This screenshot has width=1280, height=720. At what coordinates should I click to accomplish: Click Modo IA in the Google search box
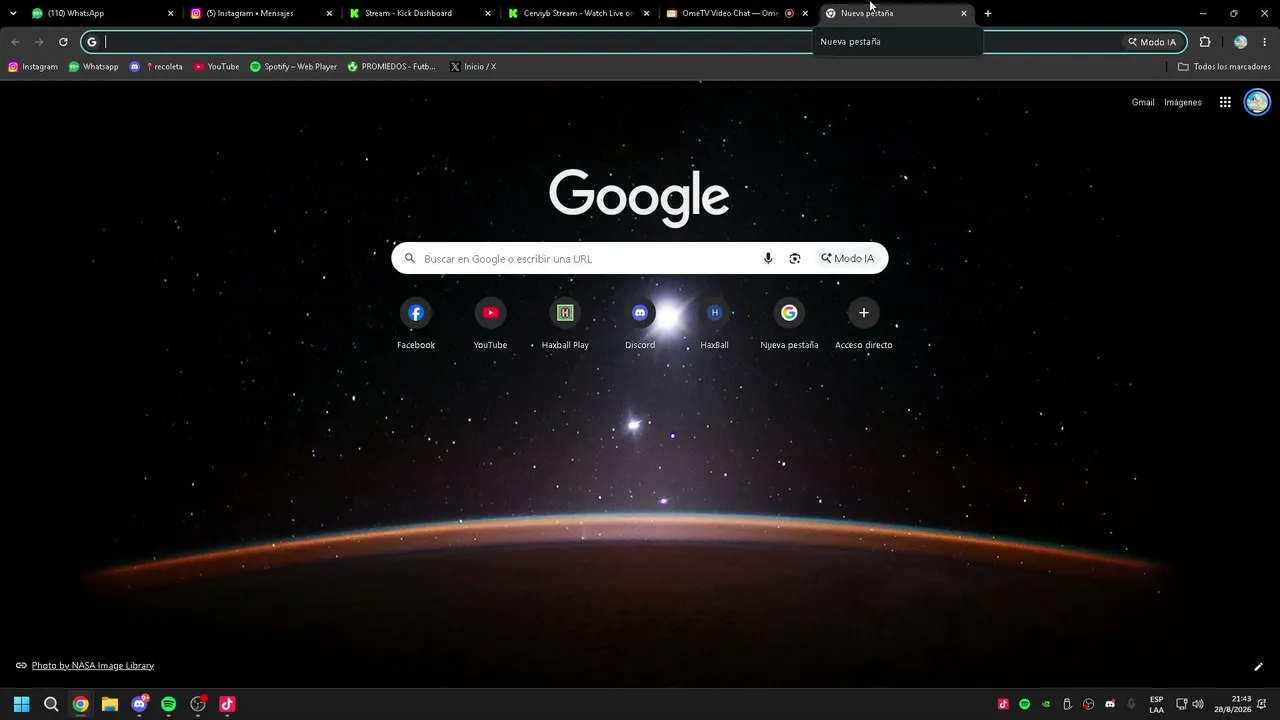848,258
